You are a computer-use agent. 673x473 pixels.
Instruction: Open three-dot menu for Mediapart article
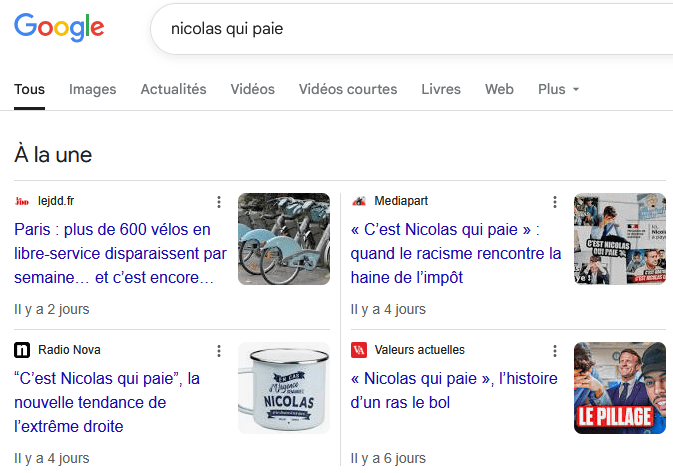point(555,201)
